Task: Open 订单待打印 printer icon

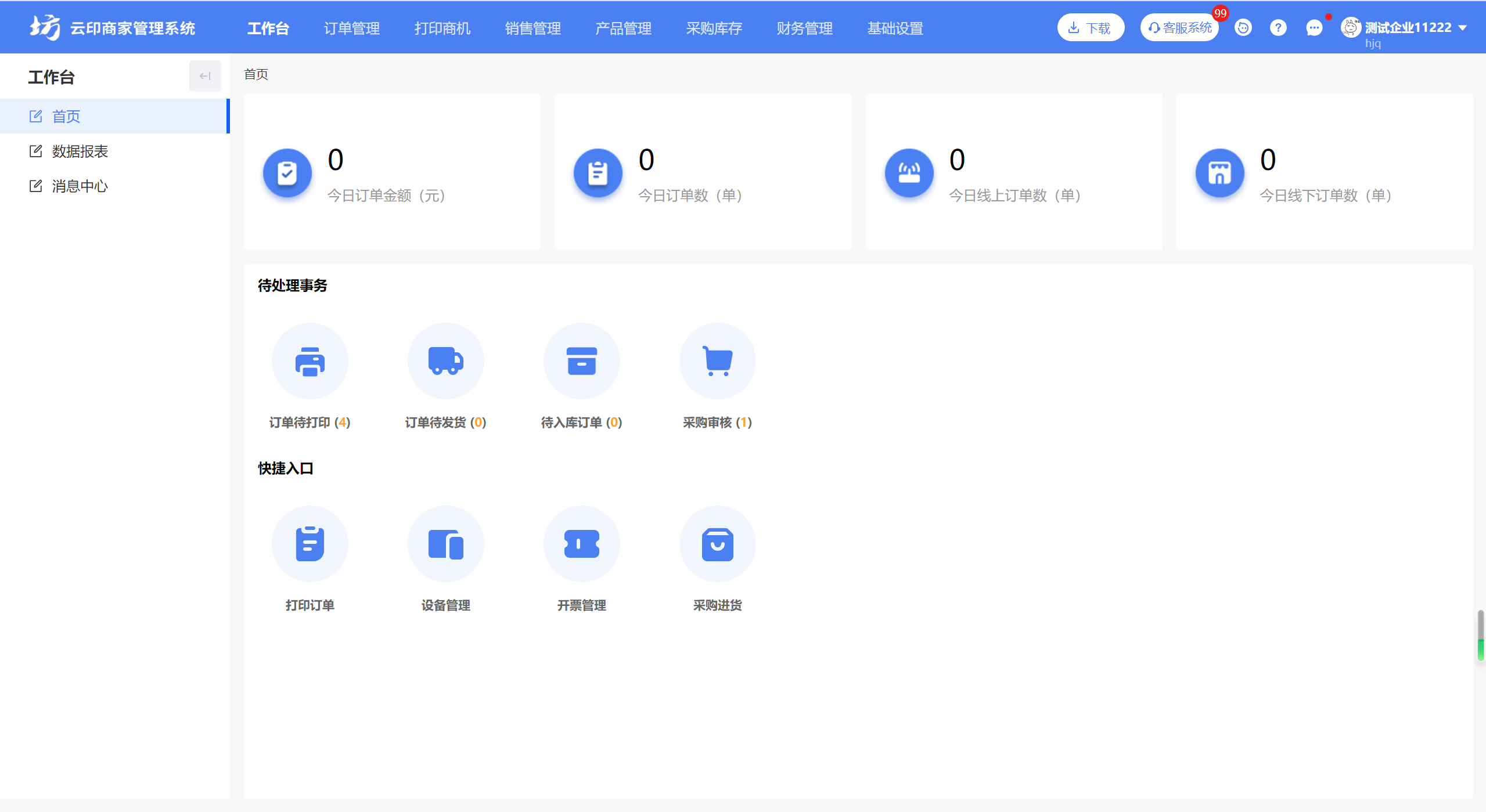Action: tap(310, 361)
